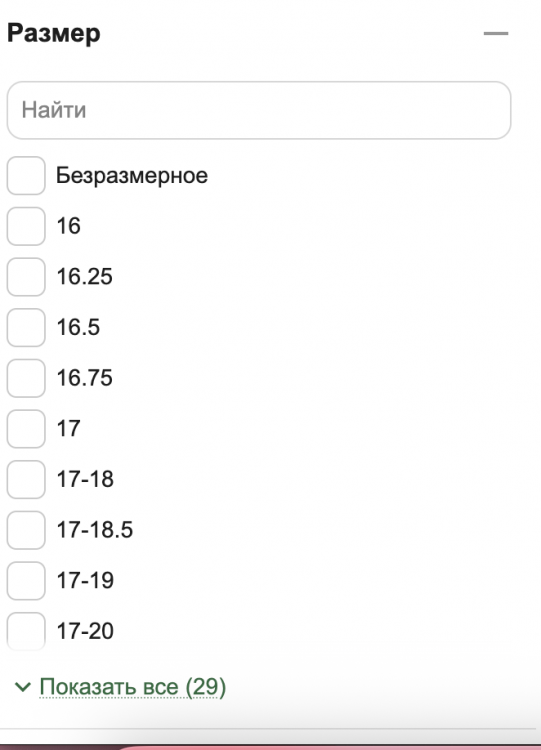Click the 16.75 label text
Viewport: 541px width, 750px height.
85,378
